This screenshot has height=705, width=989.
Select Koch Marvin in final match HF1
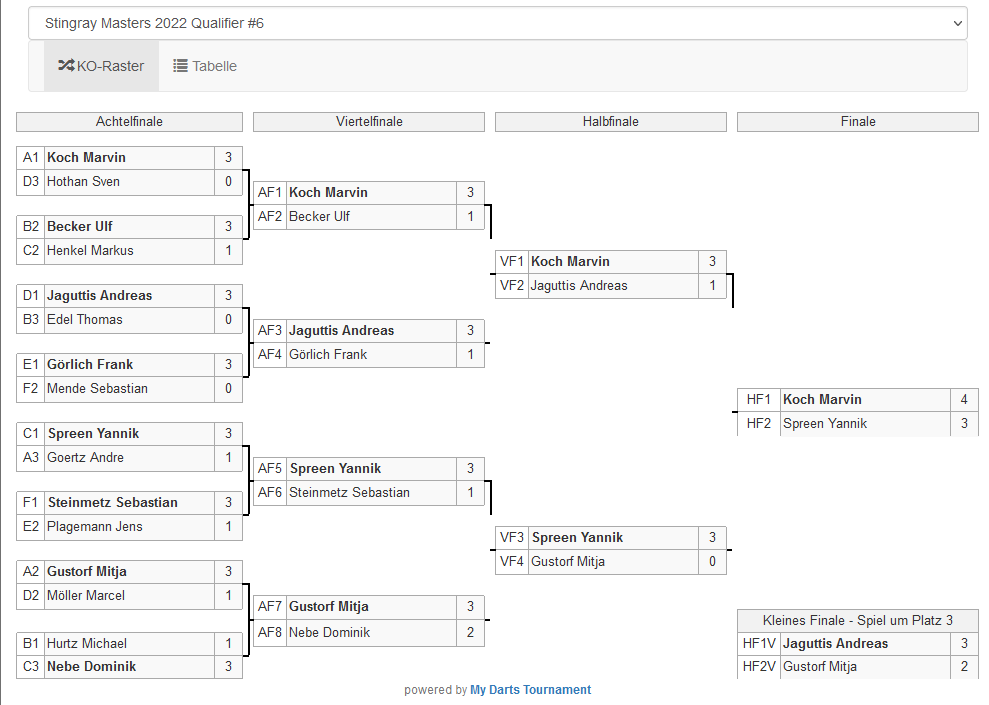pos(822,400)
